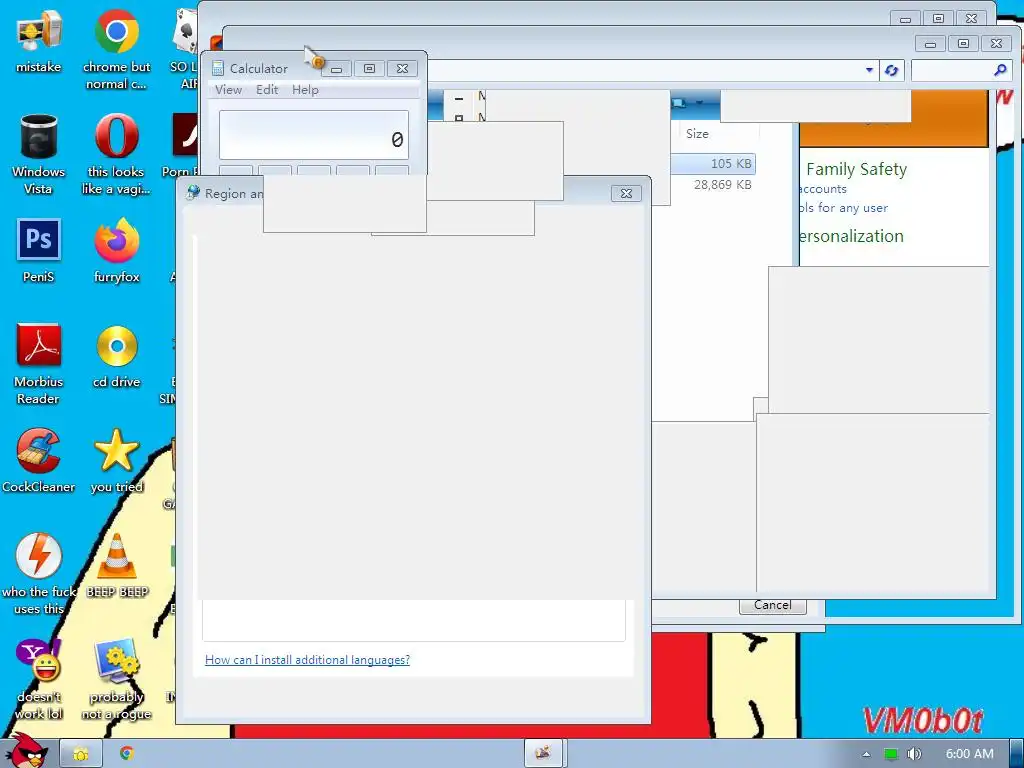Maximize the Calculator window
This screenshot has width=1024, height=768.
[x=369, y=69]
